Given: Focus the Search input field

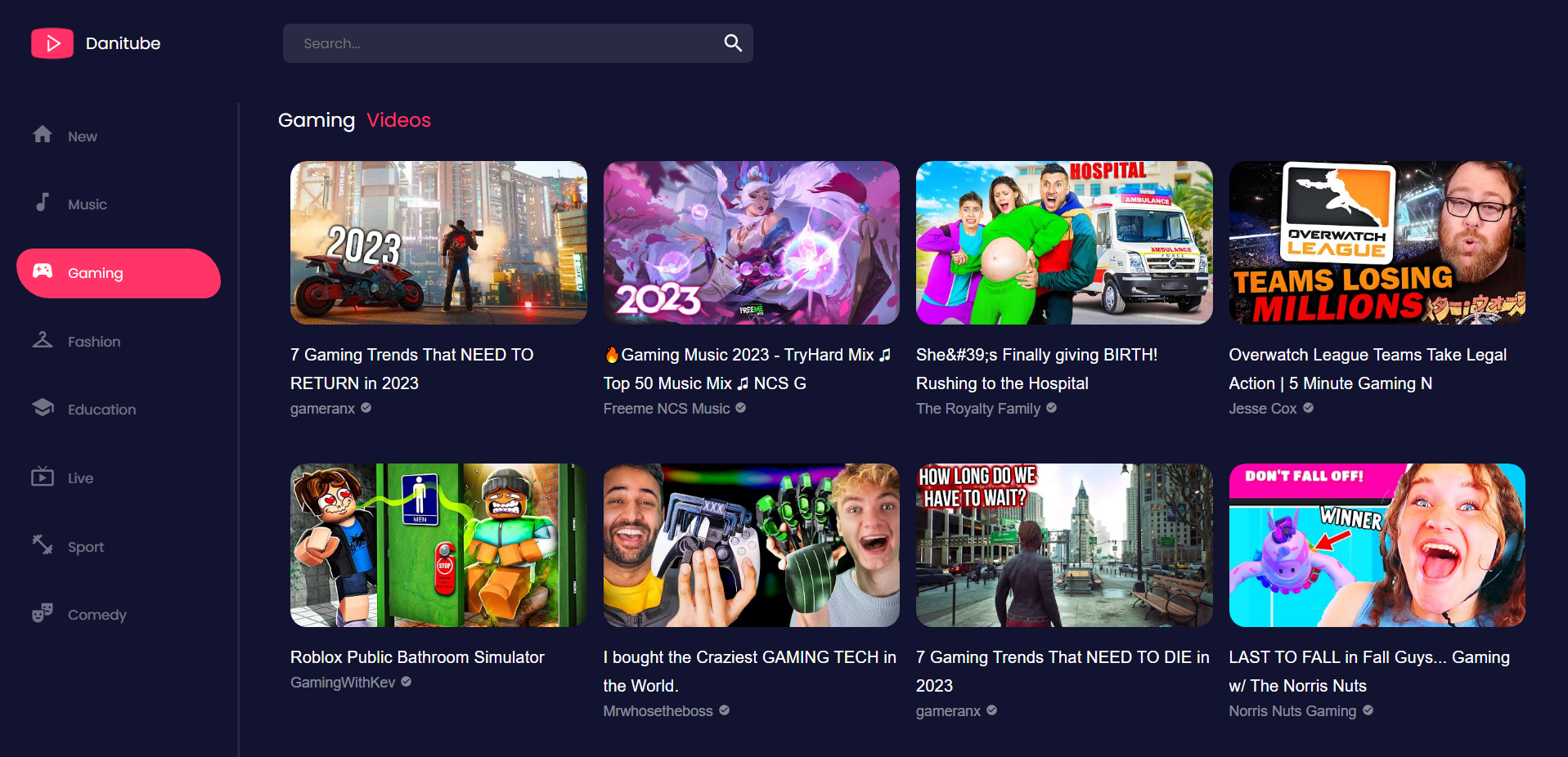Looking at the screenshot, I should [x=518, y=43].
